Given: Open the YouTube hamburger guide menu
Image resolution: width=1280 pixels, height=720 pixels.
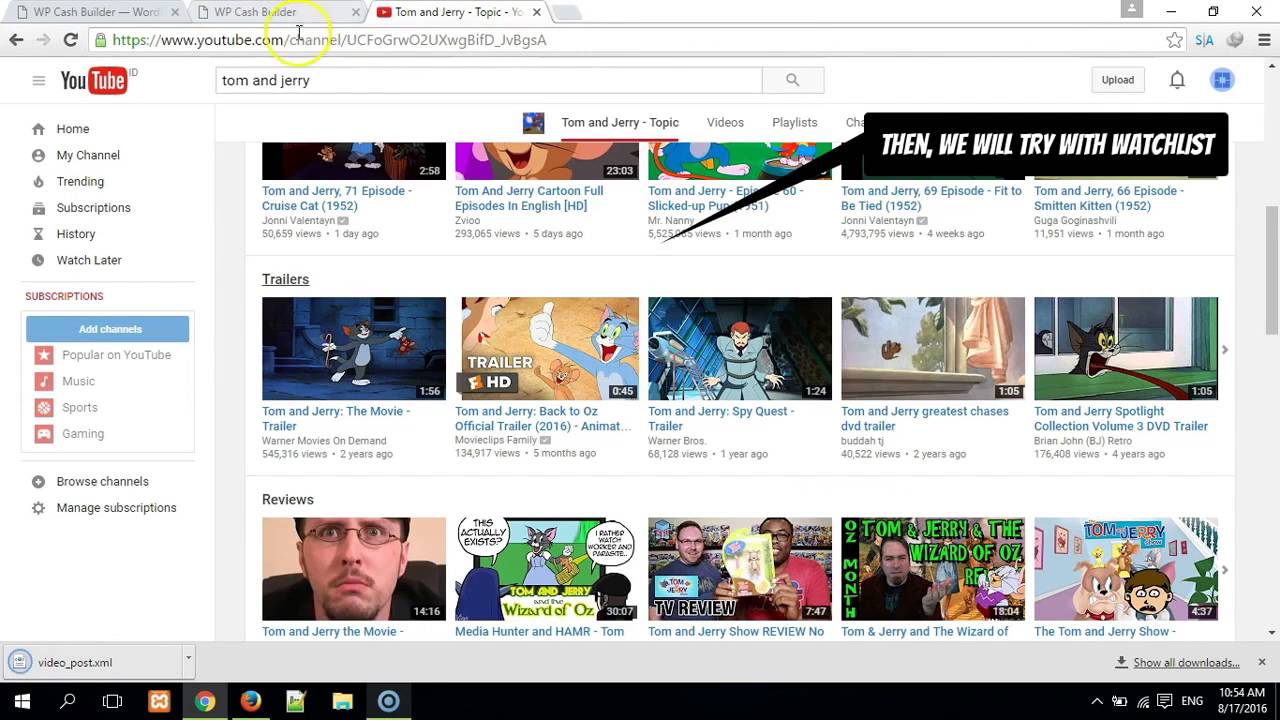Looking at the screenshot, I should (38, 80).
